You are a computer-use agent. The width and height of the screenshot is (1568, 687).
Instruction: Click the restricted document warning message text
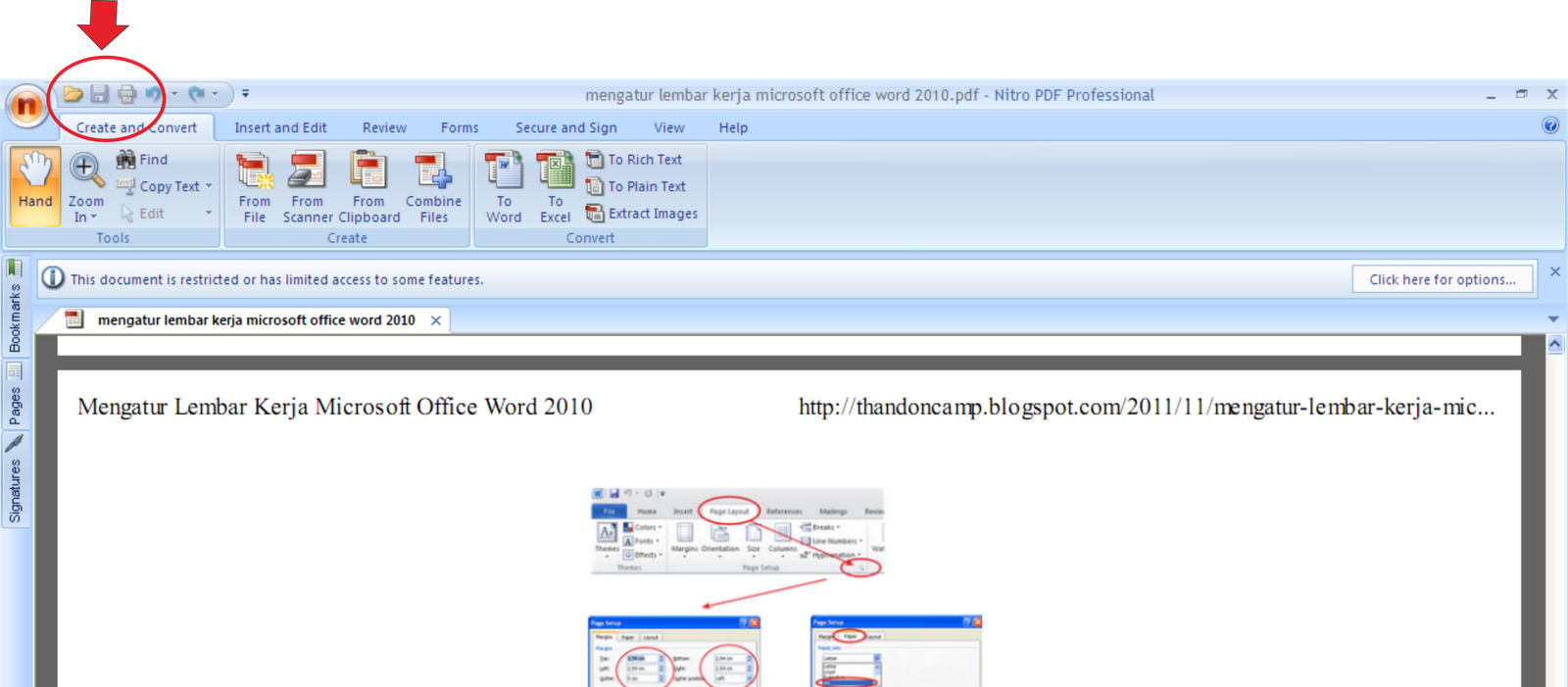pos(277,279)
